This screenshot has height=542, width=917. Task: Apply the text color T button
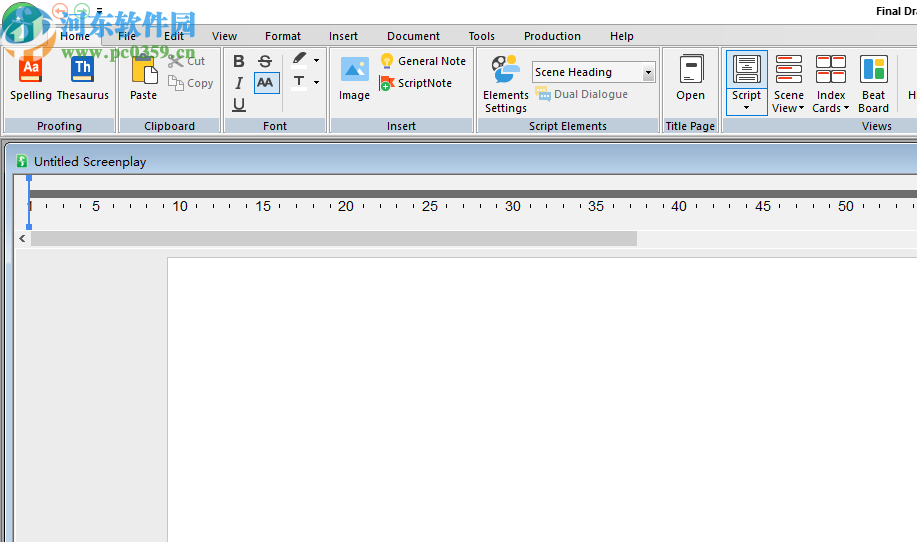point(299,82)
